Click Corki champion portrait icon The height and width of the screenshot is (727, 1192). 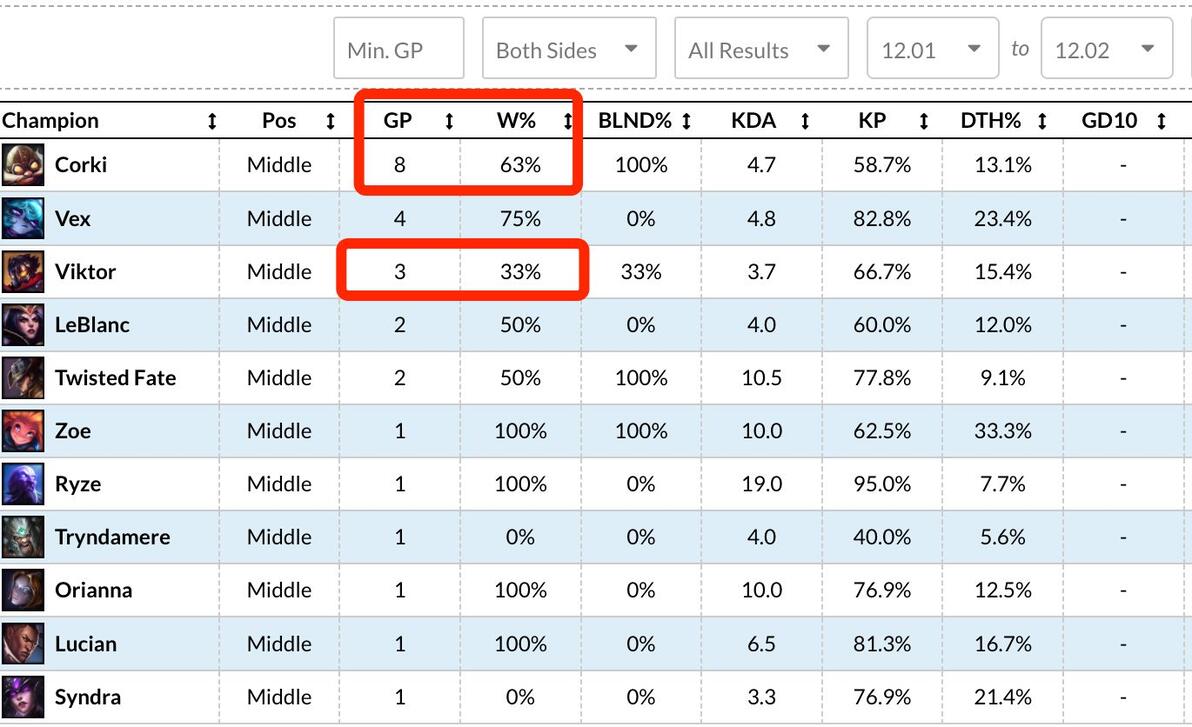point(22,165)
